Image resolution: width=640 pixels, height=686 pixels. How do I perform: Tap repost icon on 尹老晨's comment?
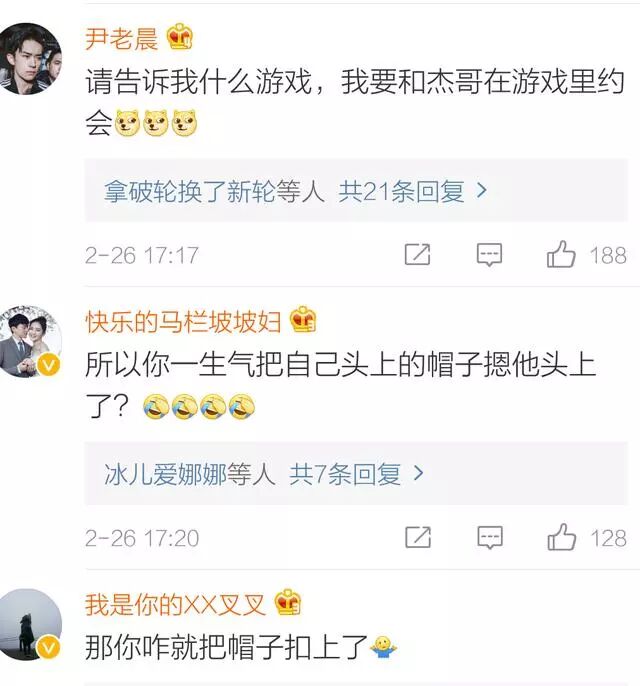click(x=417, y=254)
